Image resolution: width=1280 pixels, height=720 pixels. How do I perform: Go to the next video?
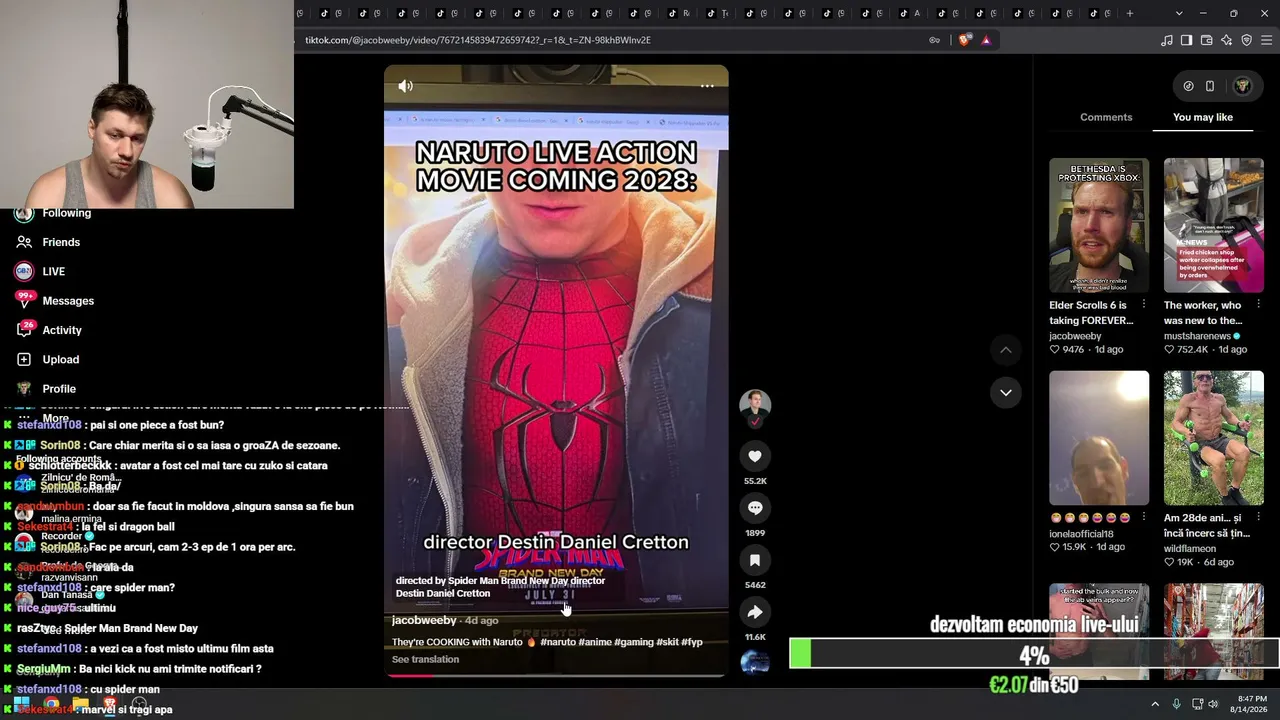1006,392
